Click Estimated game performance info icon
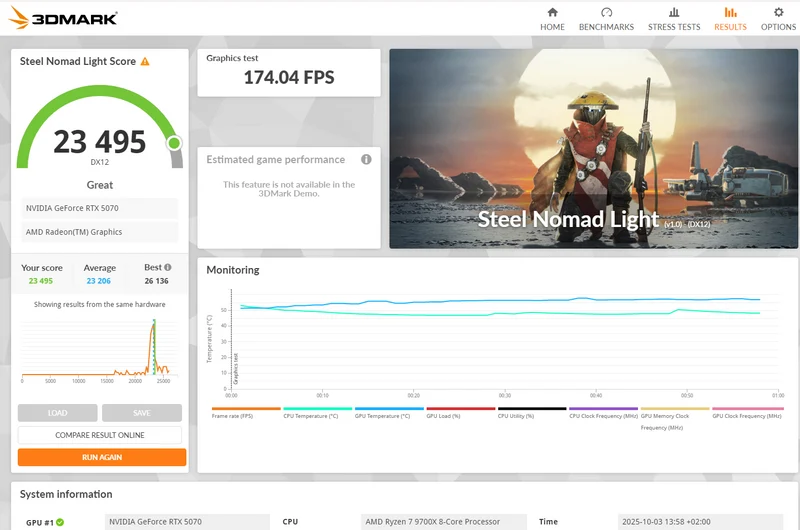800x530 pixels. [x=366, y=160]
